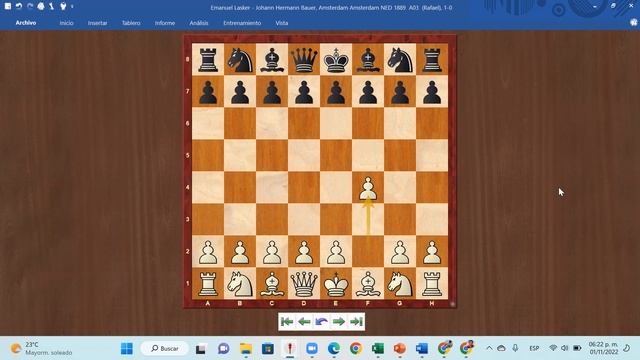Select the white king on e1

tap(336, 284)
